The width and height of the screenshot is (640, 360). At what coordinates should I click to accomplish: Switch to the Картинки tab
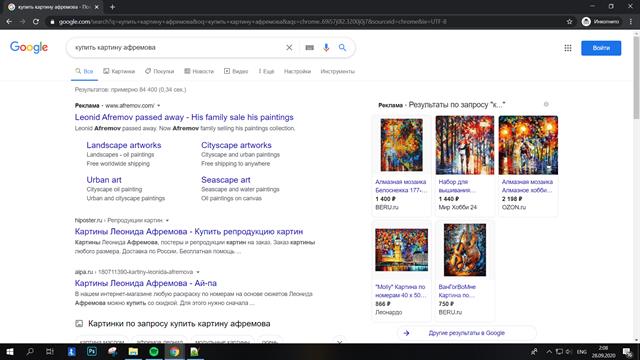(x=119, y=71)
